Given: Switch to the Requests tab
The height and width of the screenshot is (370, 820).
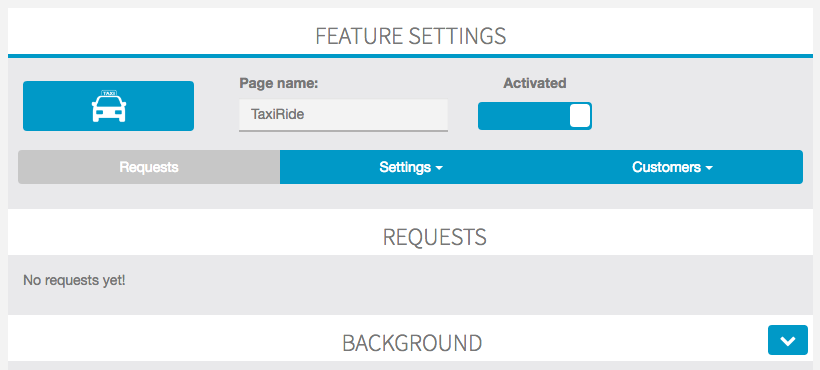Looking at the screenshot, I should point(149,167).
